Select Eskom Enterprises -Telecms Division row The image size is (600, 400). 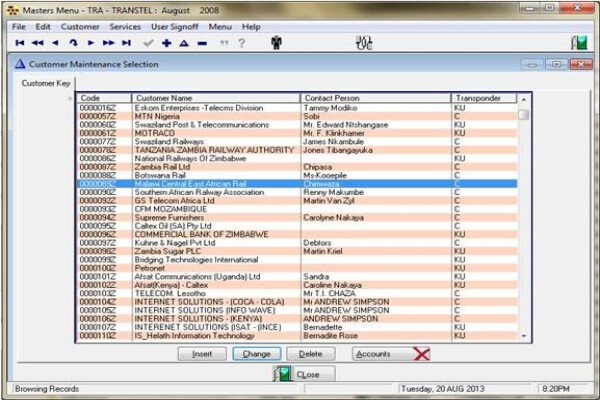297,108
